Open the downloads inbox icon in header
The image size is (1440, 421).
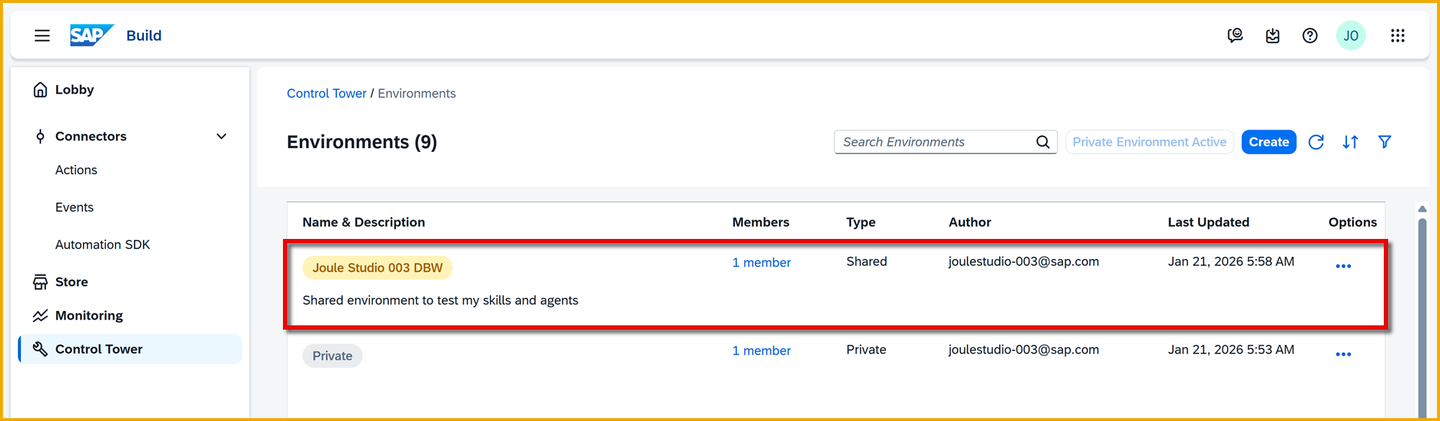coord(1272,36)
